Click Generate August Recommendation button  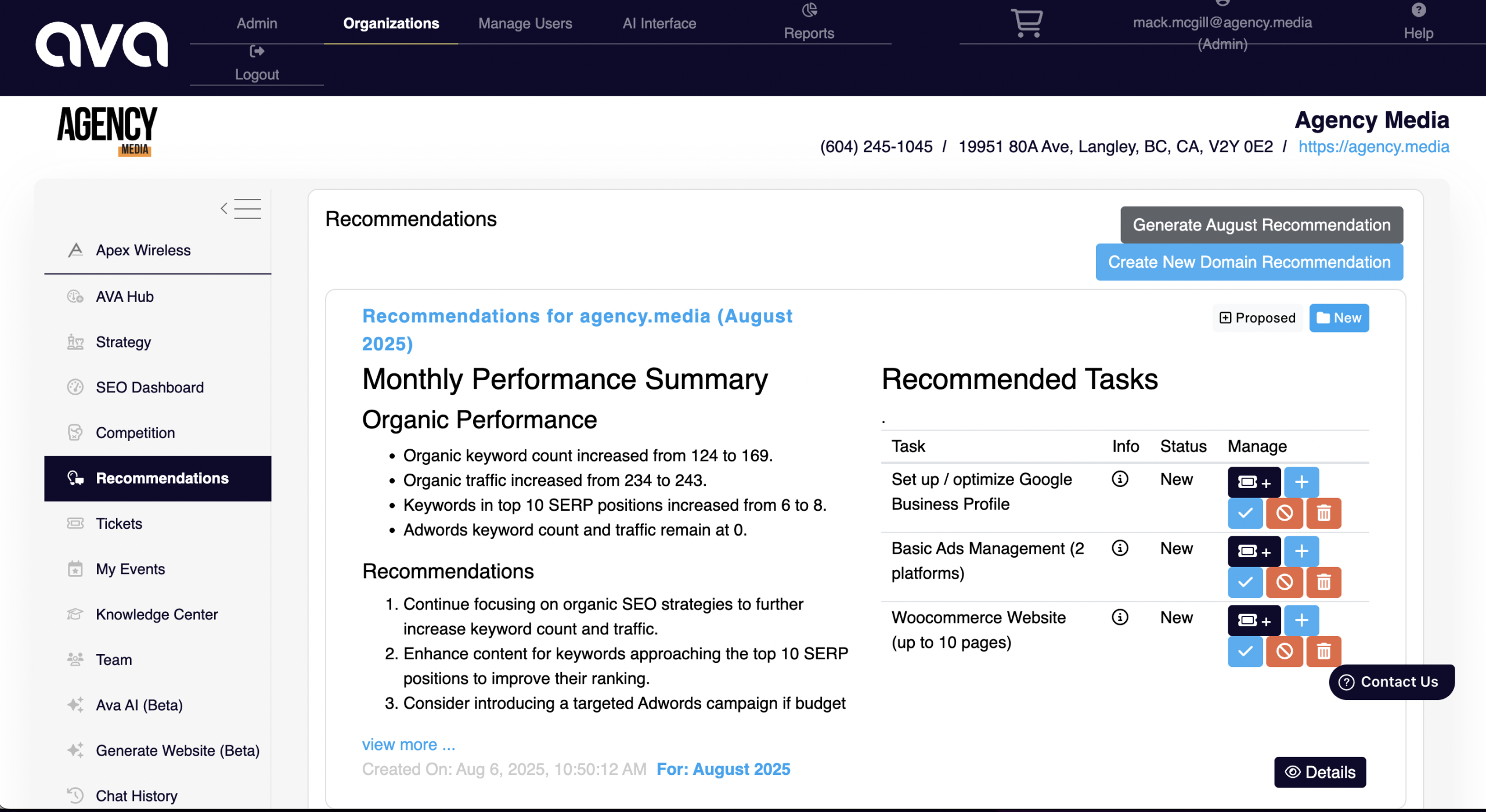[1261, 225]
